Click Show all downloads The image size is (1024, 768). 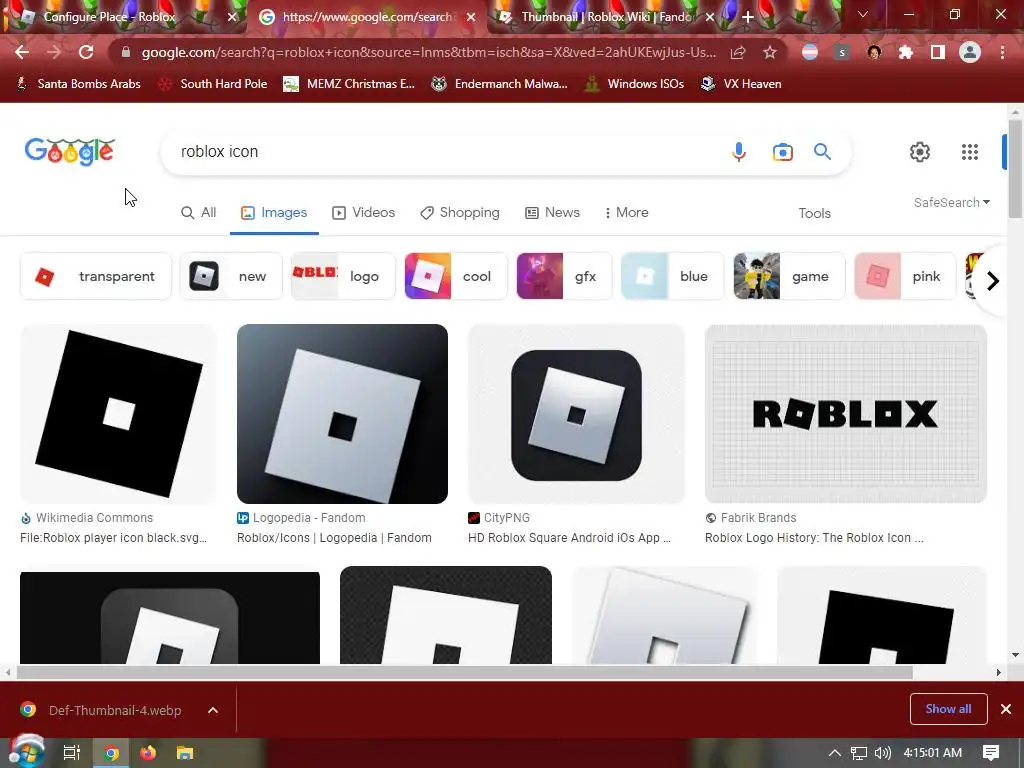pos(948,709)
